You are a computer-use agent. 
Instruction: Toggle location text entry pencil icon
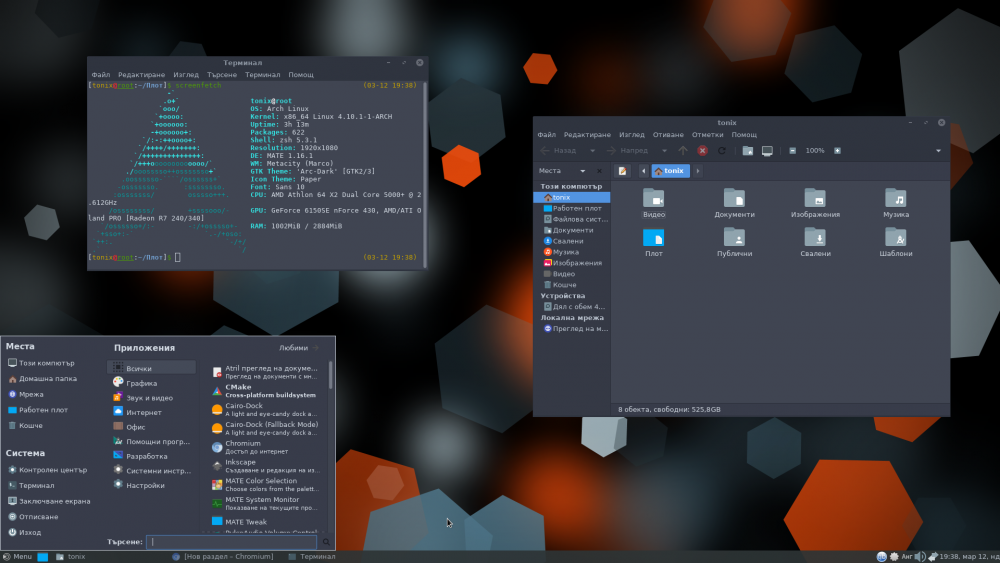(622, 171)
